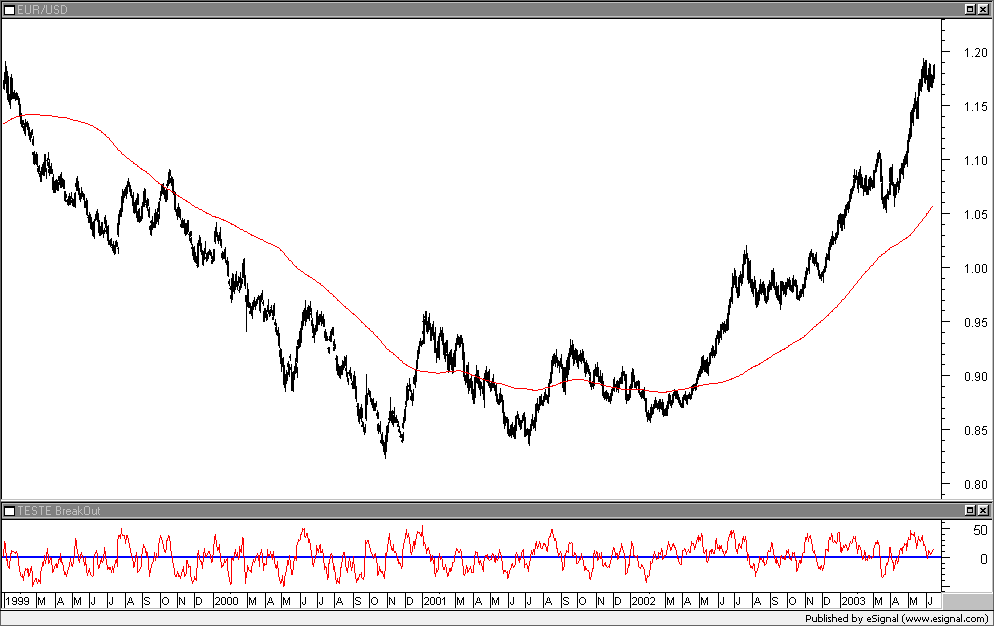Click the 50 level on indicator axis
The height and width of the screenshot is (626, 994).
point(981,530)
